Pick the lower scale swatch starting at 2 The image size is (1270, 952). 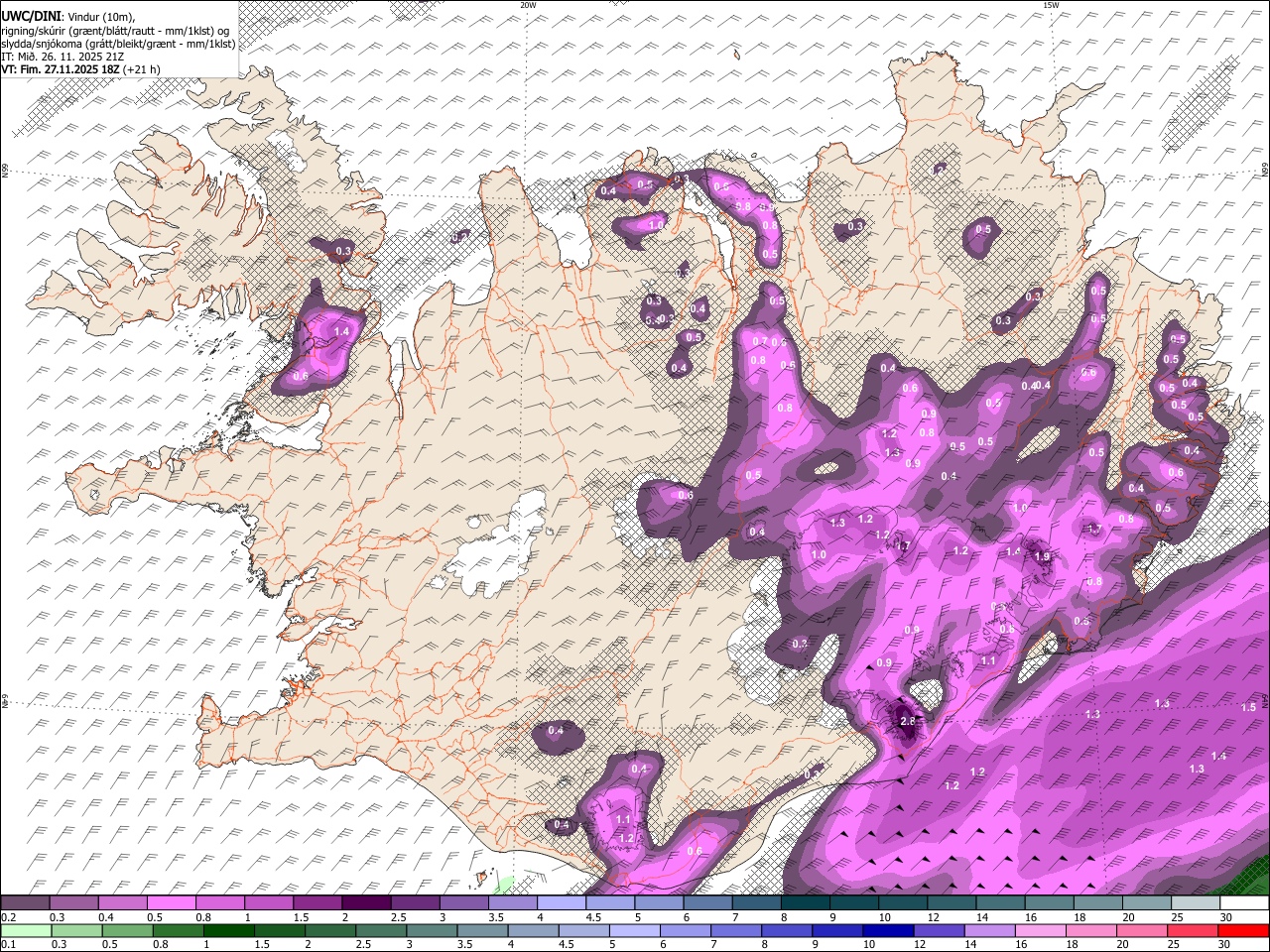(330, 931)
